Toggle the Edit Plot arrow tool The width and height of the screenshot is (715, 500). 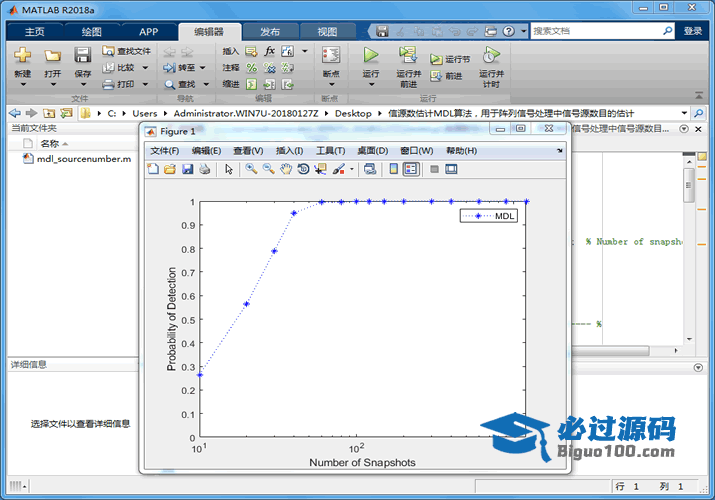[229, 169]
